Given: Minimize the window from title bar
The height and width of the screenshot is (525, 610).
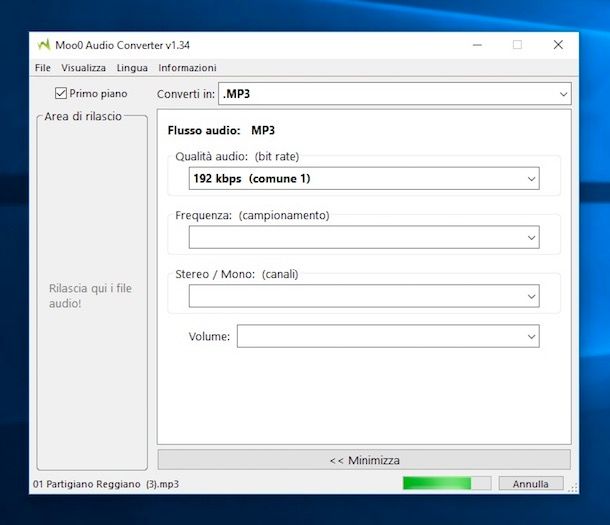Looking at the screenshot, I should click(x=476, y=45).
